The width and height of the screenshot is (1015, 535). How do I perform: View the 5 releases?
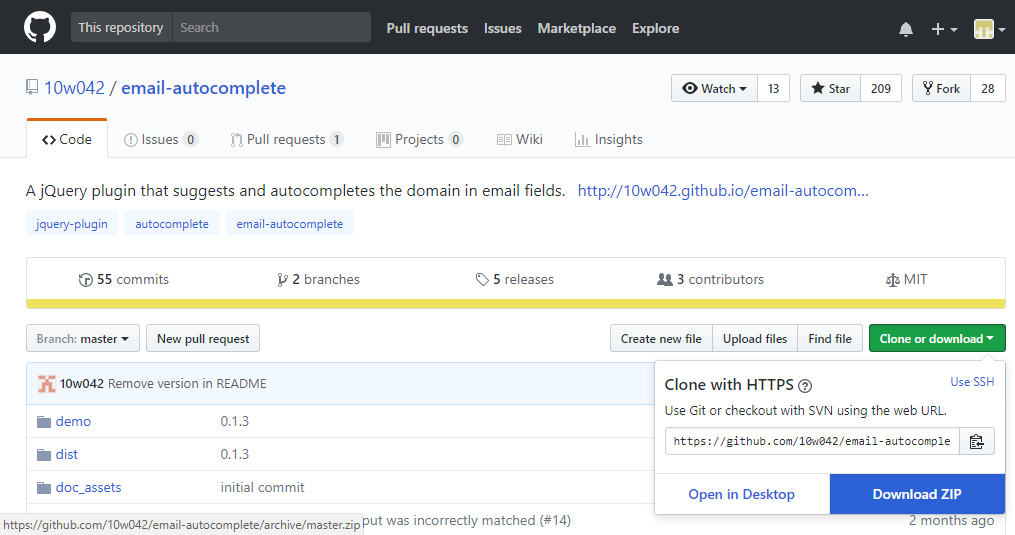pyautogui.click(x=515, y=280)
